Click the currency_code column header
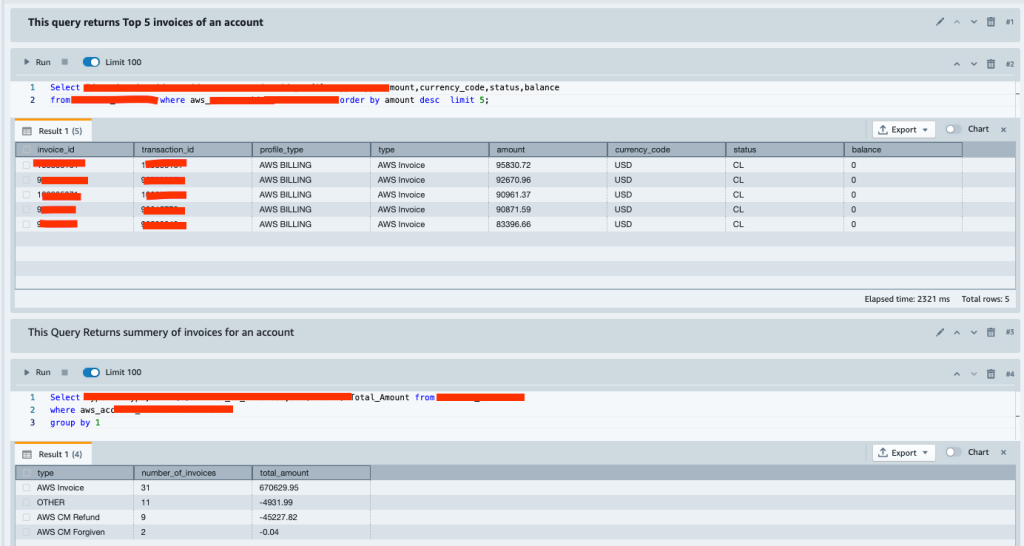 666,150
